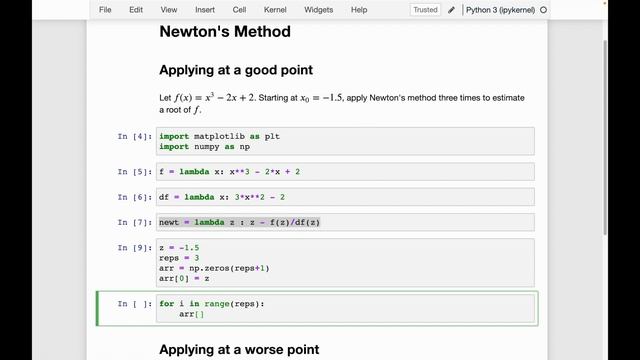The width and height of the screenshot is (640, 360).
Task: Click the In [4]: prompt label
Action: pyautogui.click(x=135, y=136)
